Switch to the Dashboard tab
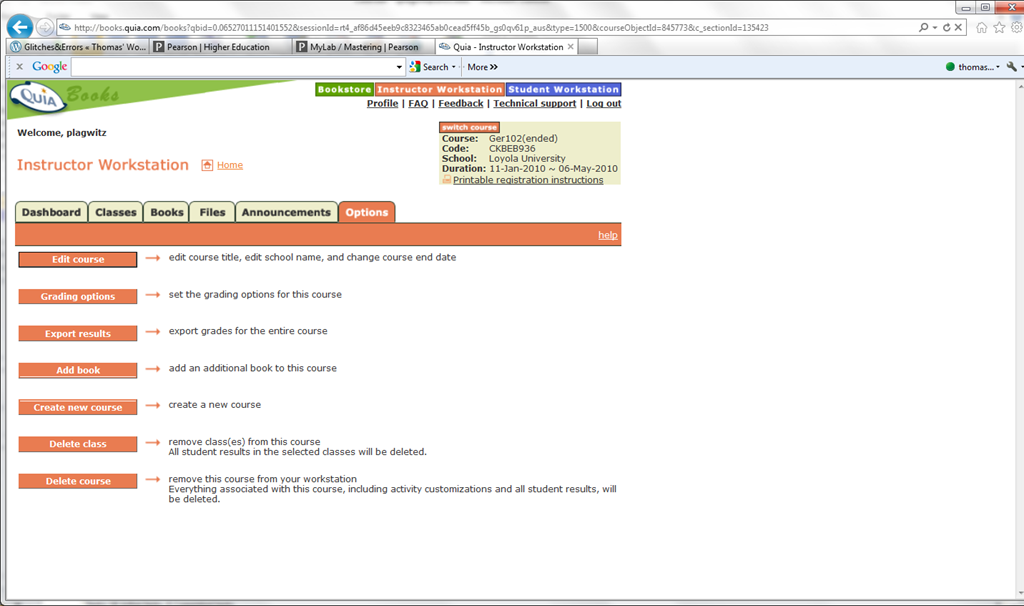Viewport: 1024px width, 606px height. pos(51,212)
